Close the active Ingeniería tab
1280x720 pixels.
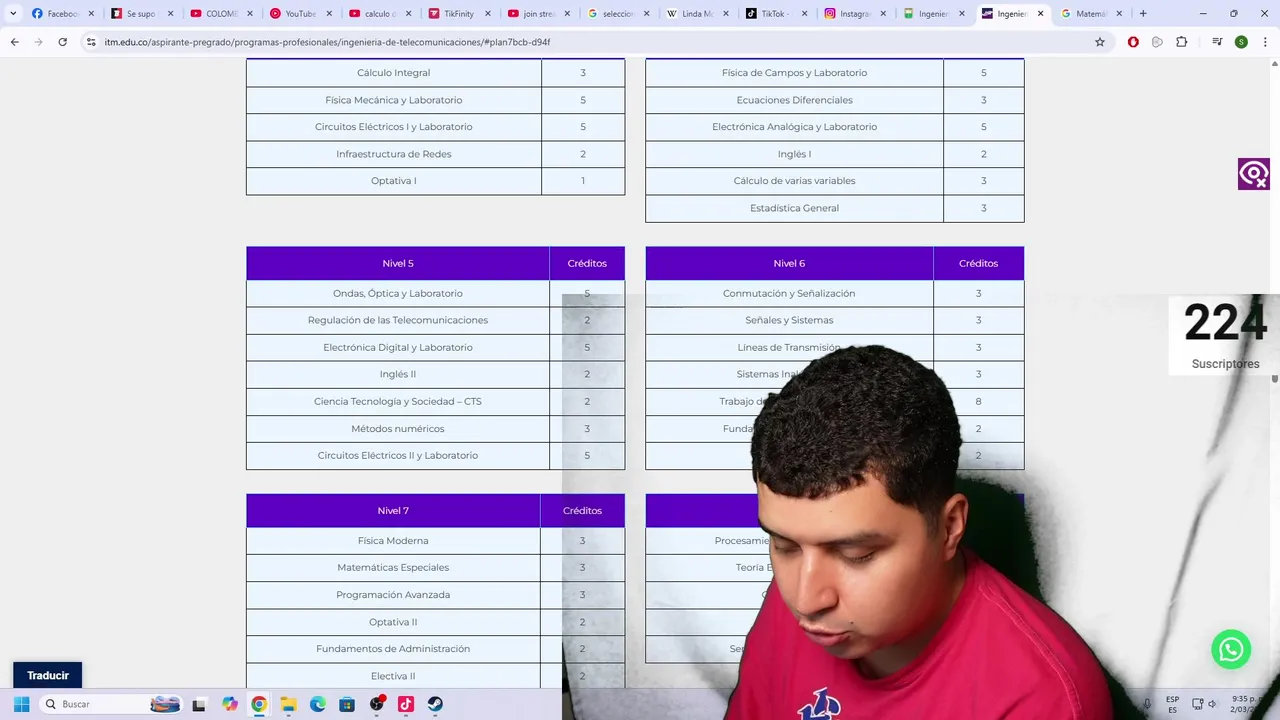pos(1040,13)
